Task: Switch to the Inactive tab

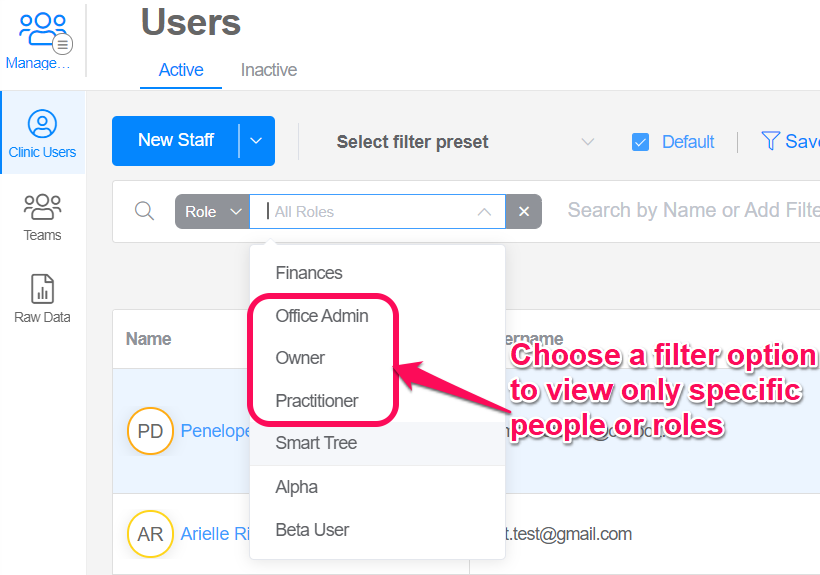Action: tap(269, 70)
